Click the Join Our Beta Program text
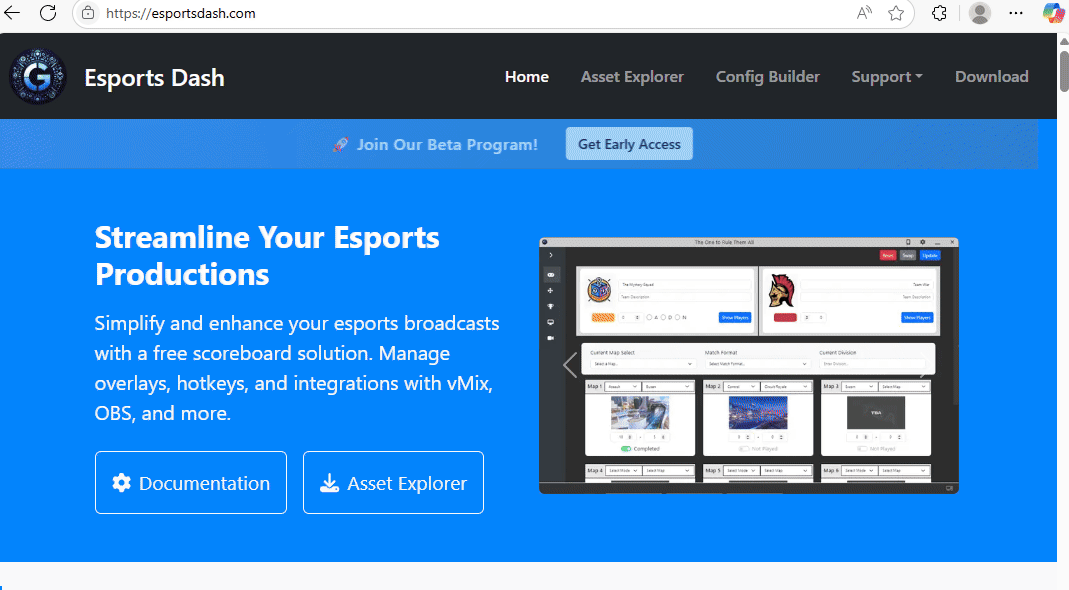 447,145
